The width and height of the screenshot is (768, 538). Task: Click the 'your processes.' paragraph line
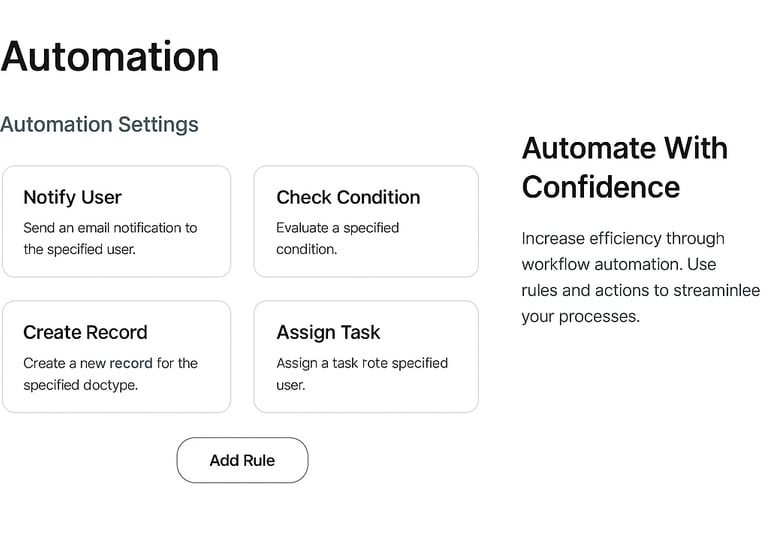(579, 316)
